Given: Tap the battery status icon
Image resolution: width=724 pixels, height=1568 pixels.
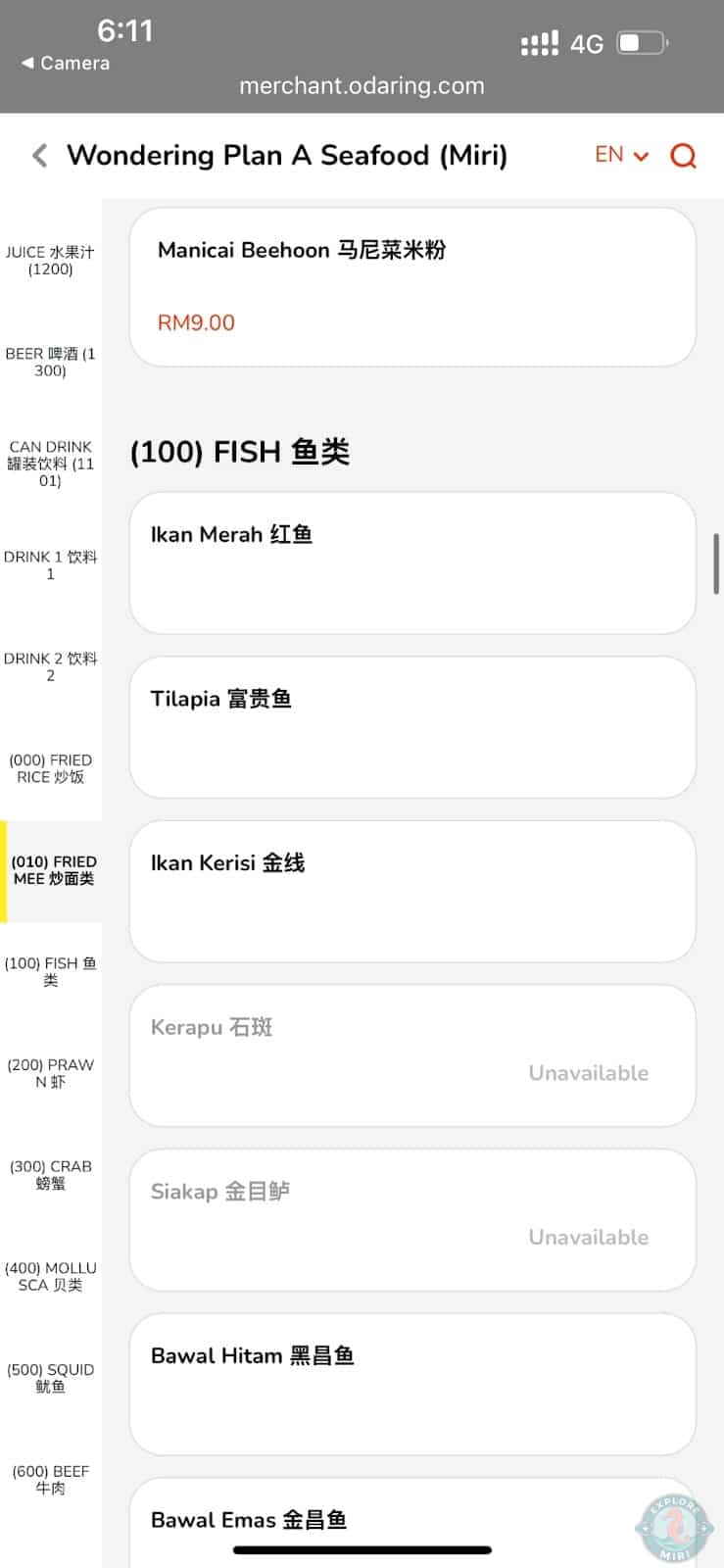Looking at the screenshot, I should (x=643, y=43).
